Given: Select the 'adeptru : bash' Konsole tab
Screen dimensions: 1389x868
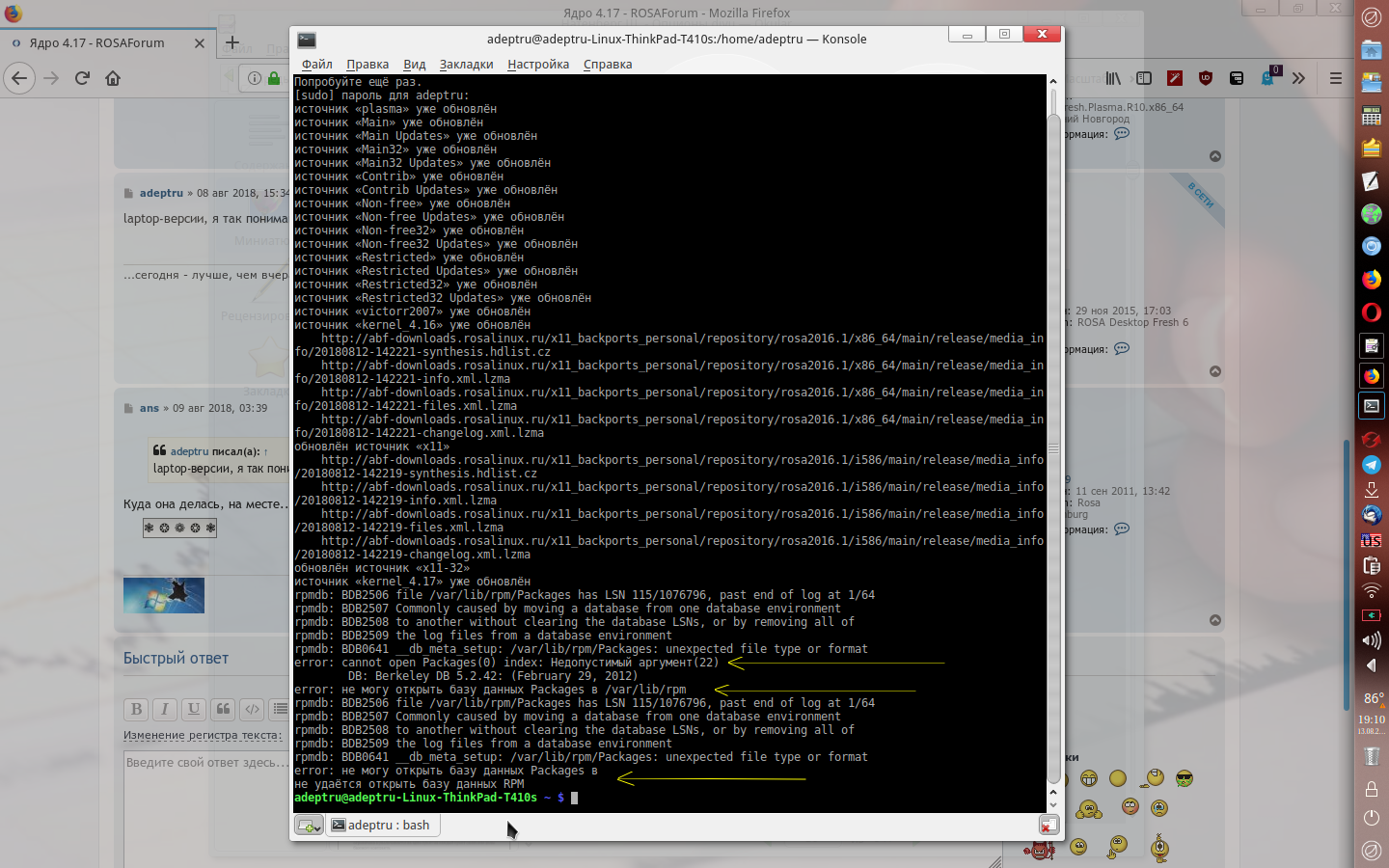Looking at the screenshot, I should (x=382, y=826).
